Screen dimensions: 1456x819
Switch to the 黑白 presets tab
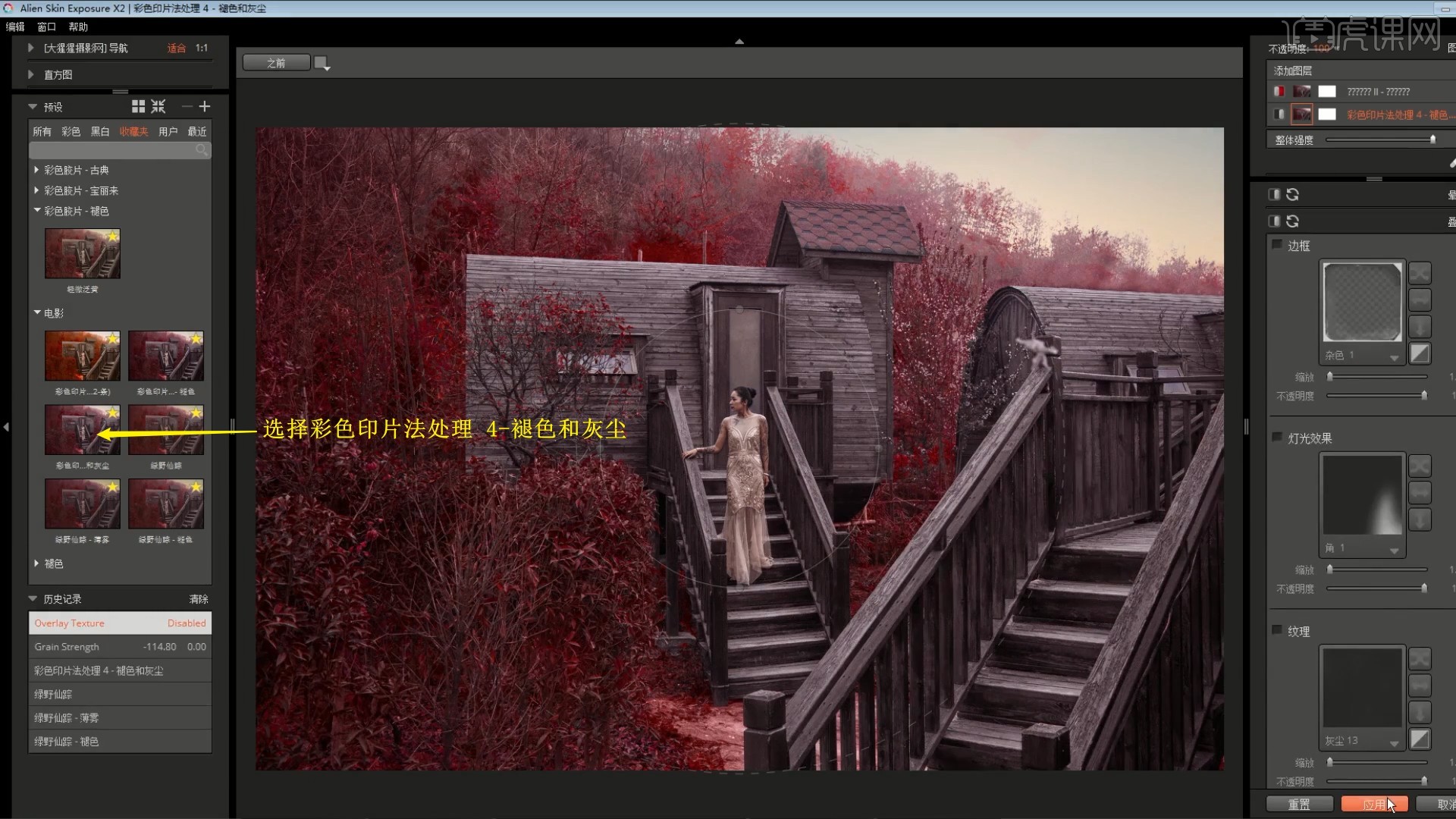pyautogui.click(x=100, y=131)
